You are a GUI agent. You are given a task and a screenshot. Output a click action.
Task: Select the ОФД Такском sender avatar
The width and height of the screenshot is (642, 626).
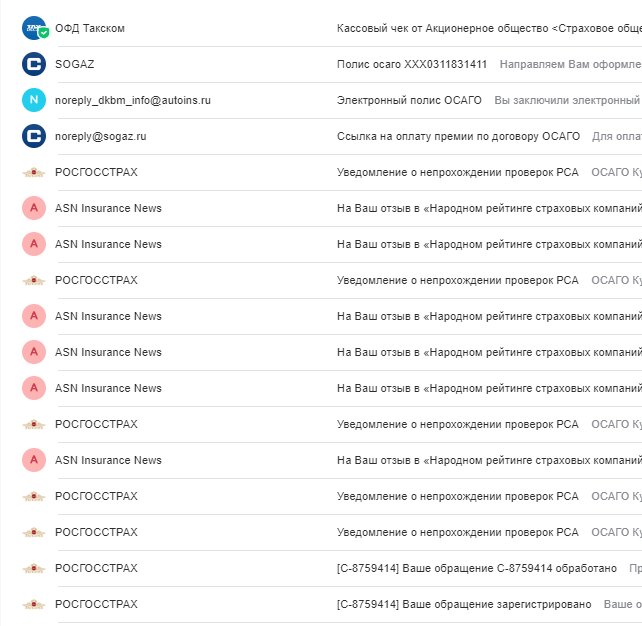pyautogui.click(x=34, y=28)
